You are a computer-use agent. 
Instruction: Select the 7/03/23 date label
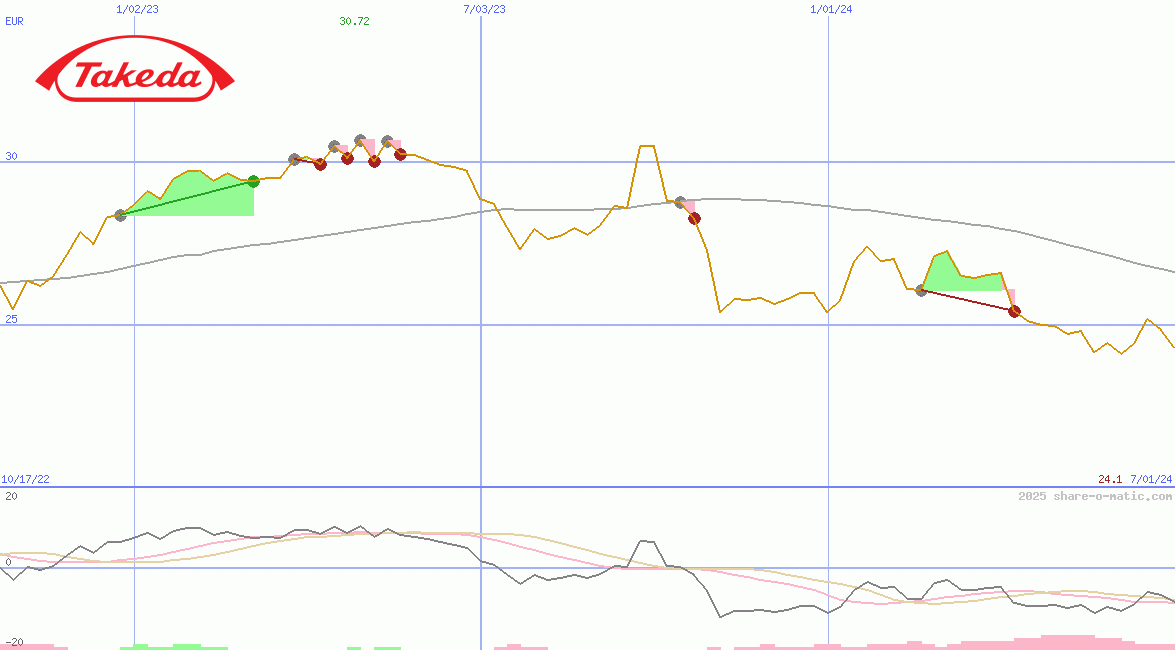484,9
